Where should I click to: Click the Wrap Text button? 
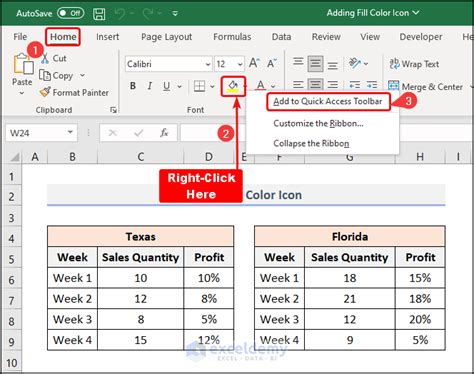(x=414, y=64)
